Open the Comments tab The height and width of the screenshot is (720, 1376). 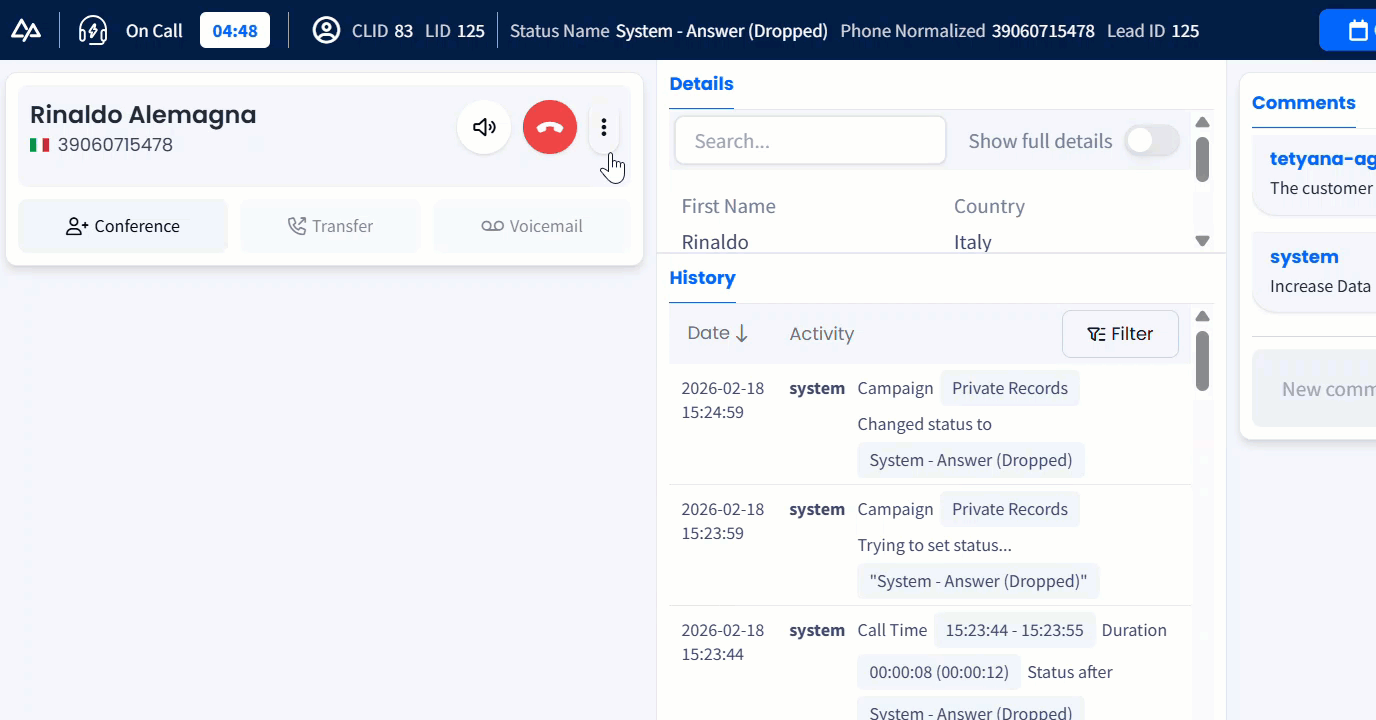[1303, 102]
